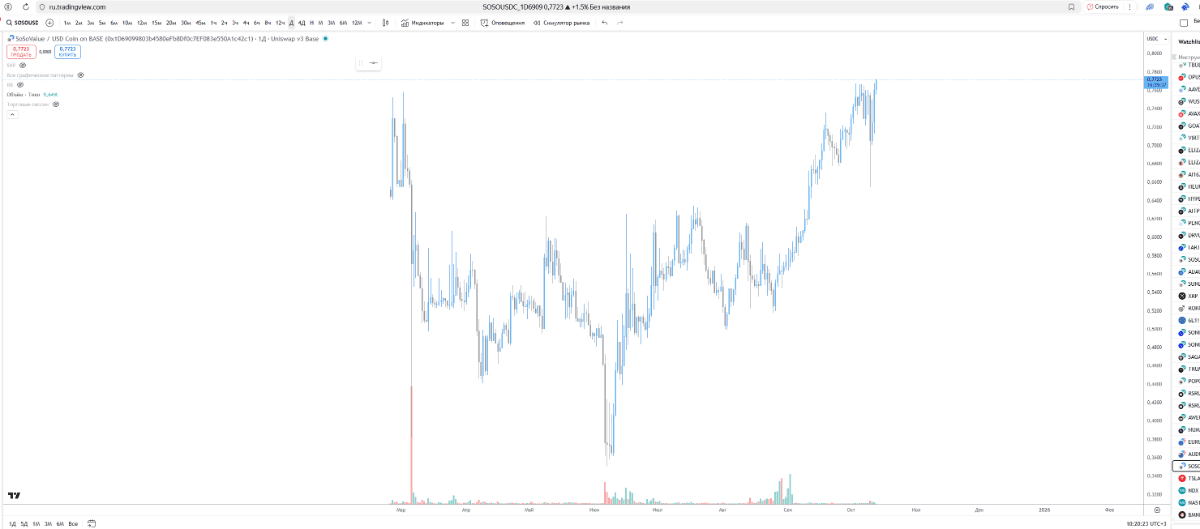Click the SOSOUSD symbol search field
Viewport: 1200px width, 529px height.
point(24,22)
